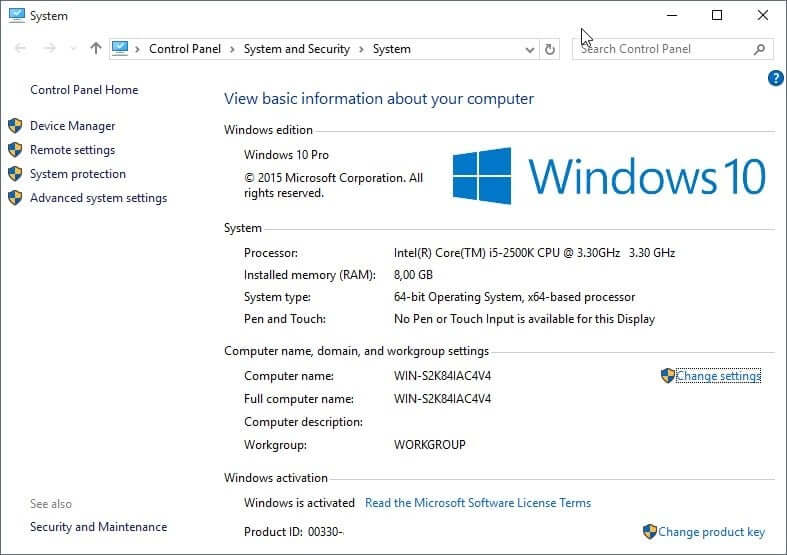This screenshot has width=787, height=555.
Task: Open Advanced system settings
Action: click(x=98, y=198)
